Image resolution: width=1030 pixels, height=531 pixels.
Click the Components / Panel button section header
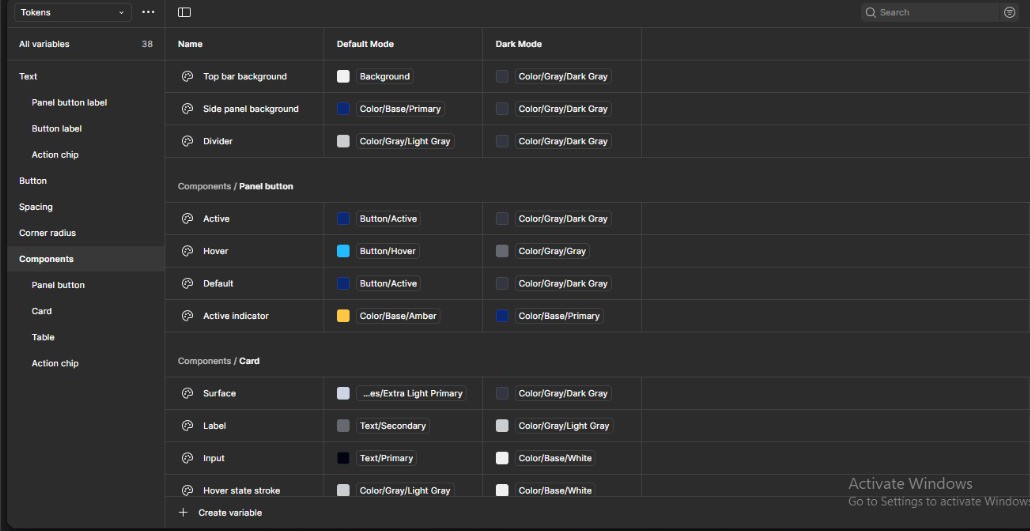coord(235,187)
